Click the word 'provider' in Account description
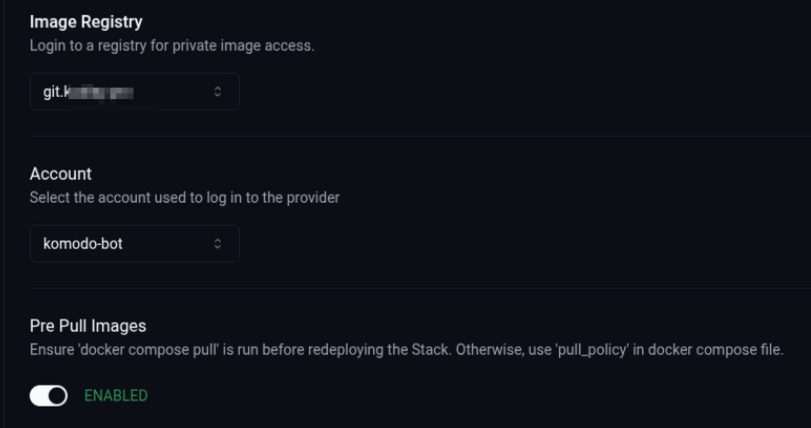The height and width of the screenshot is (428, 811). 312,197
